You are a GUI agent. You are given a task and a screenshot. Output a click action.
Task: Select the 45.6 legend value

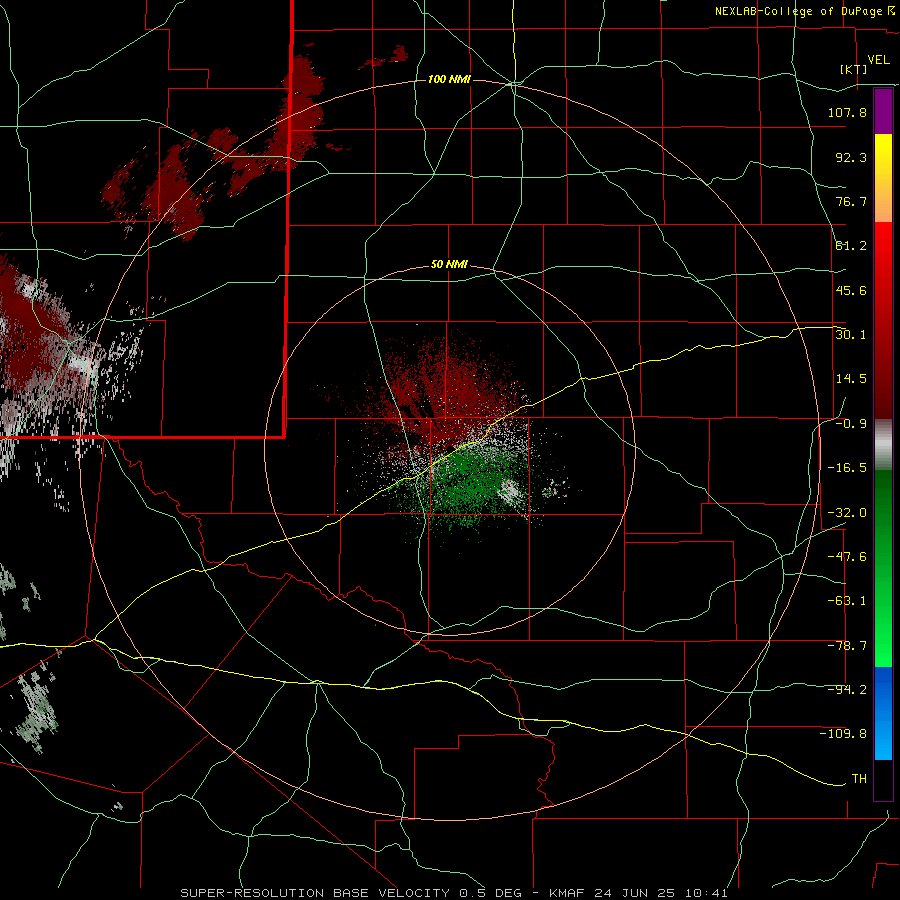(x=851, y=290)
